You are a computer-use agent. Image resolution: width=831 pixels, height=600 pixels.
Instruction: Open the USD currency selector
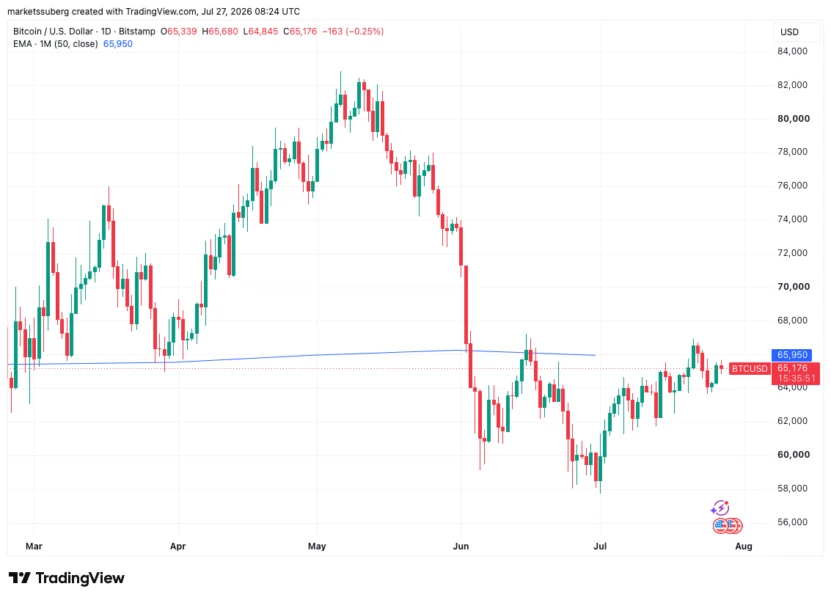[x=789, y=32]
